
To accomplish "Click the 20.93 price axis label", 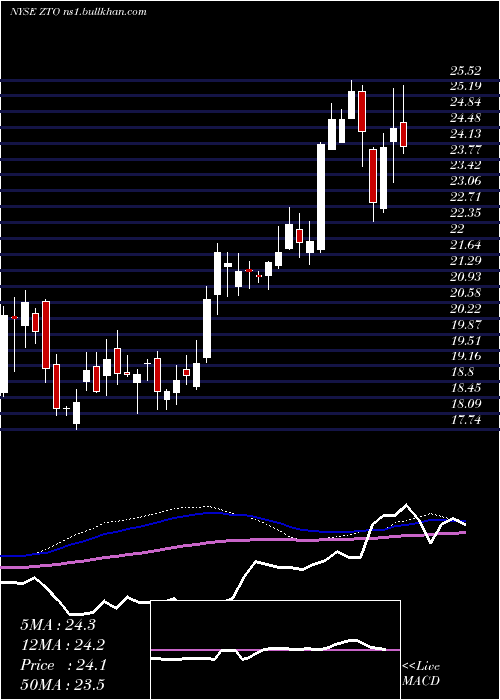I will (x=466, y=277).
